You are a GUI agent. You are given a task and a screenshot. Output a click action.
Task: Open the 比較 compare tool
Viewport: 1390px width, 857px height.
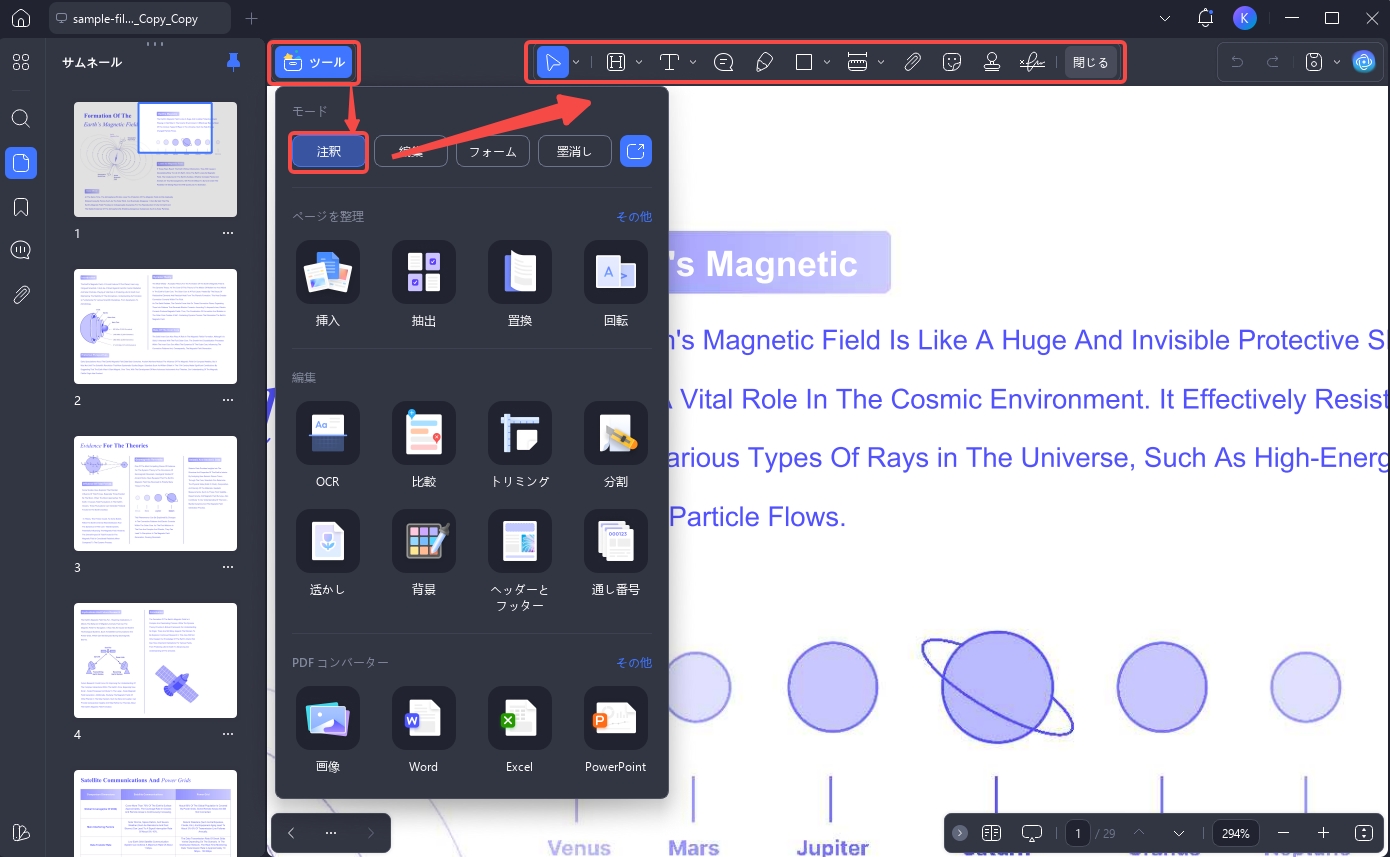[x=424, y=445]
